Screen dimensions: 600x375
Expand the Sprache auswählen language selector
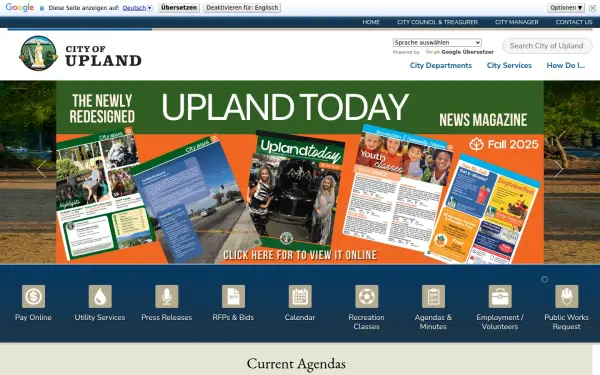pos(437,42)
